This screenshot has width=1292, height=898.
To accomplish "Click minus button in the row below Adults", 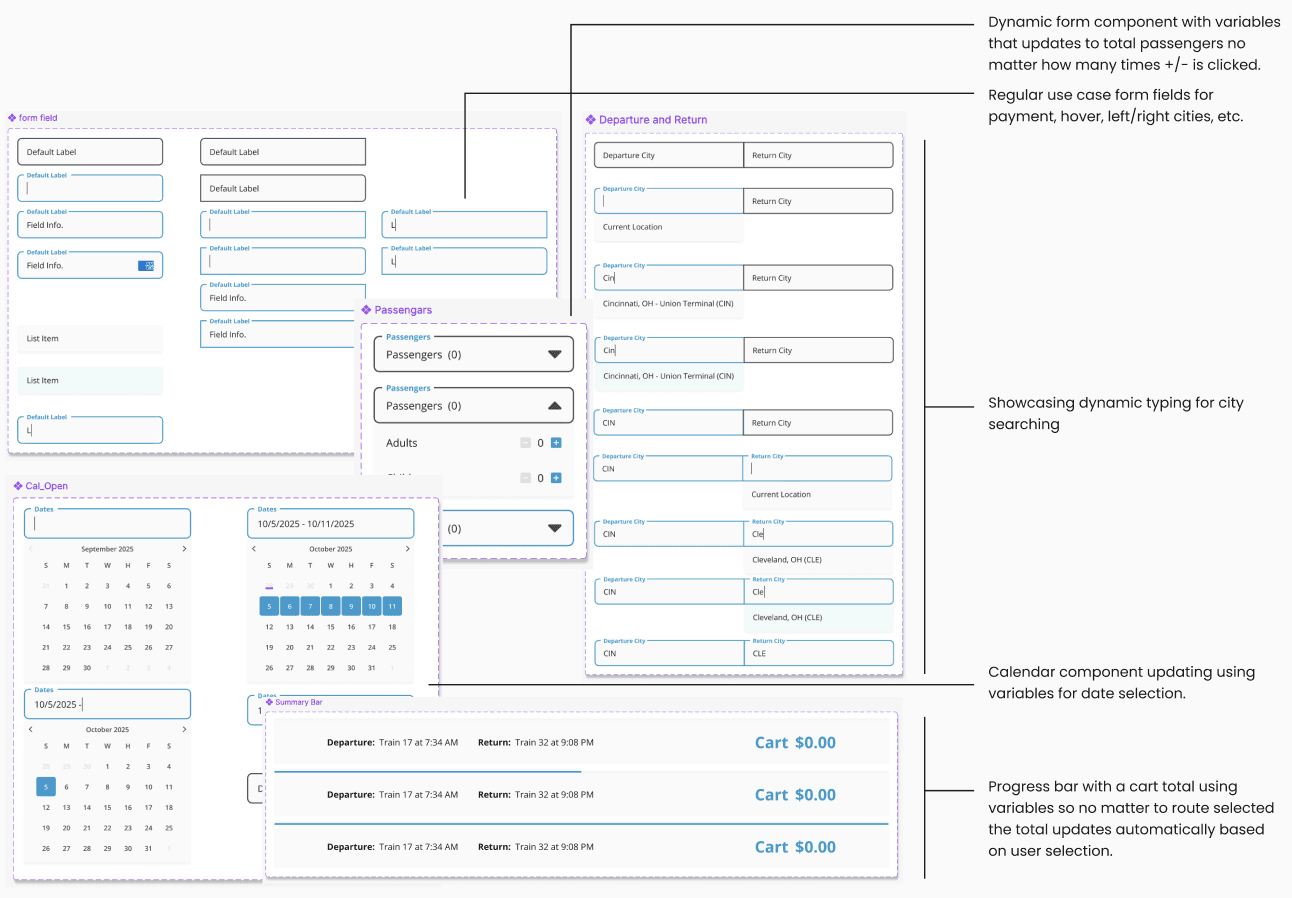I will [x=526, y=478].
